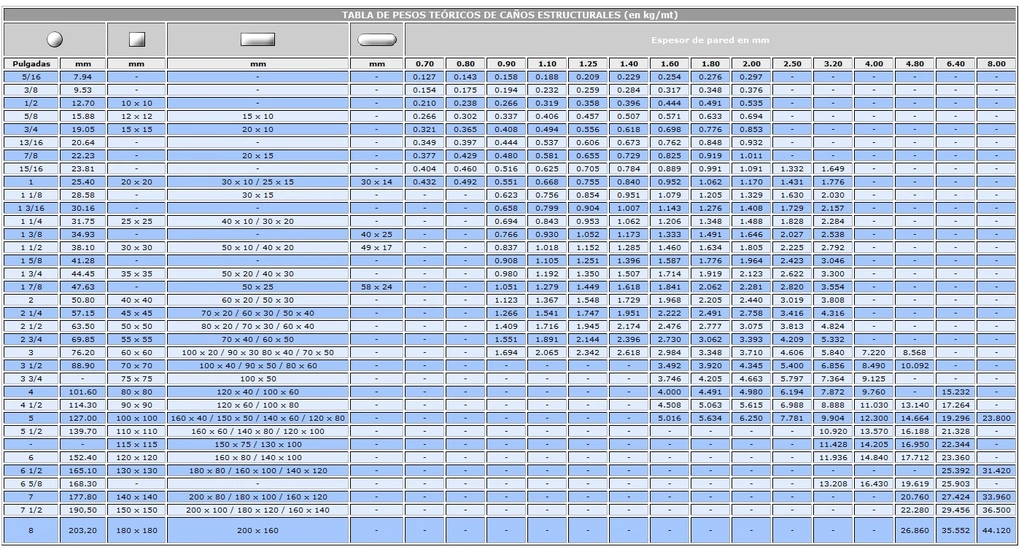
Task: Click the '180 x 180' square size cell
Action: click(138, 530)
